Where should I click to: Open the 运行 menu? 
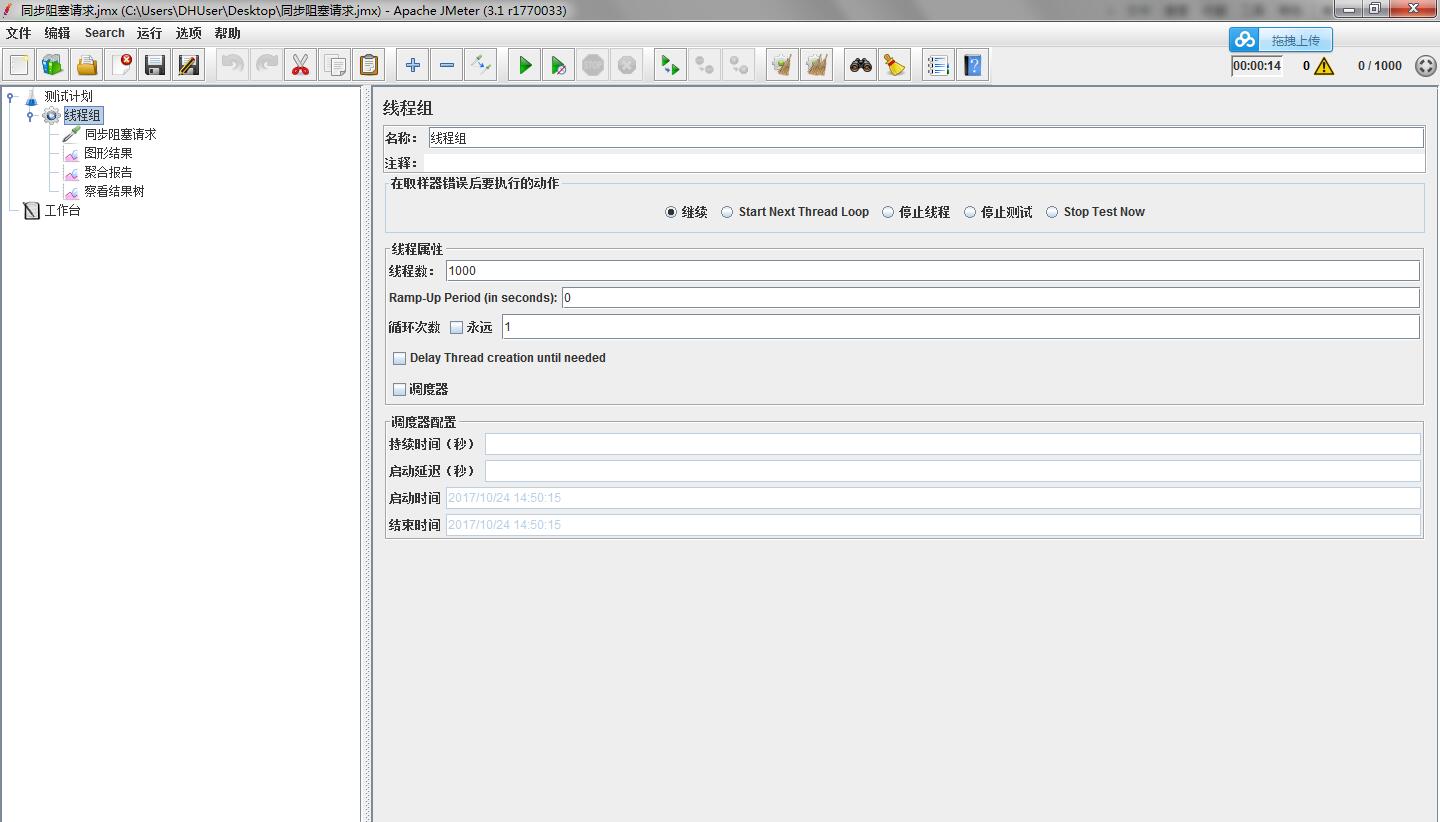(x=149, y=33)
